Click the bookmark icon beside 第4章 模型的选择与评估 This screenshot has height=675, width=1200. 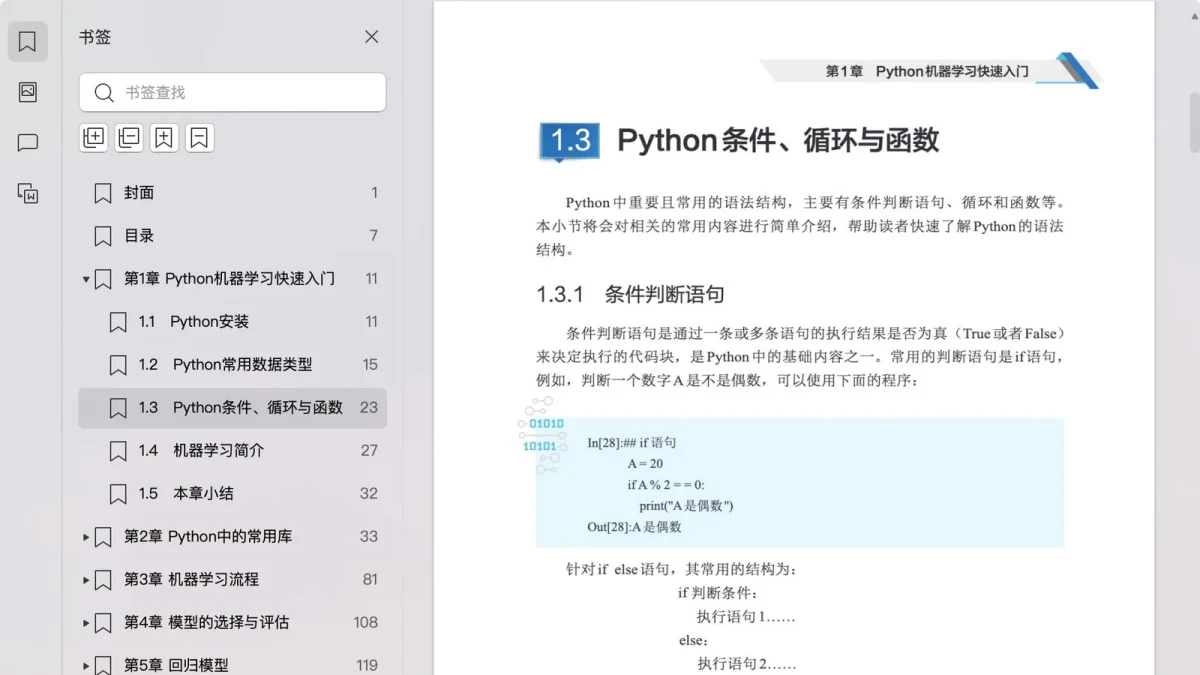(103, 623)
